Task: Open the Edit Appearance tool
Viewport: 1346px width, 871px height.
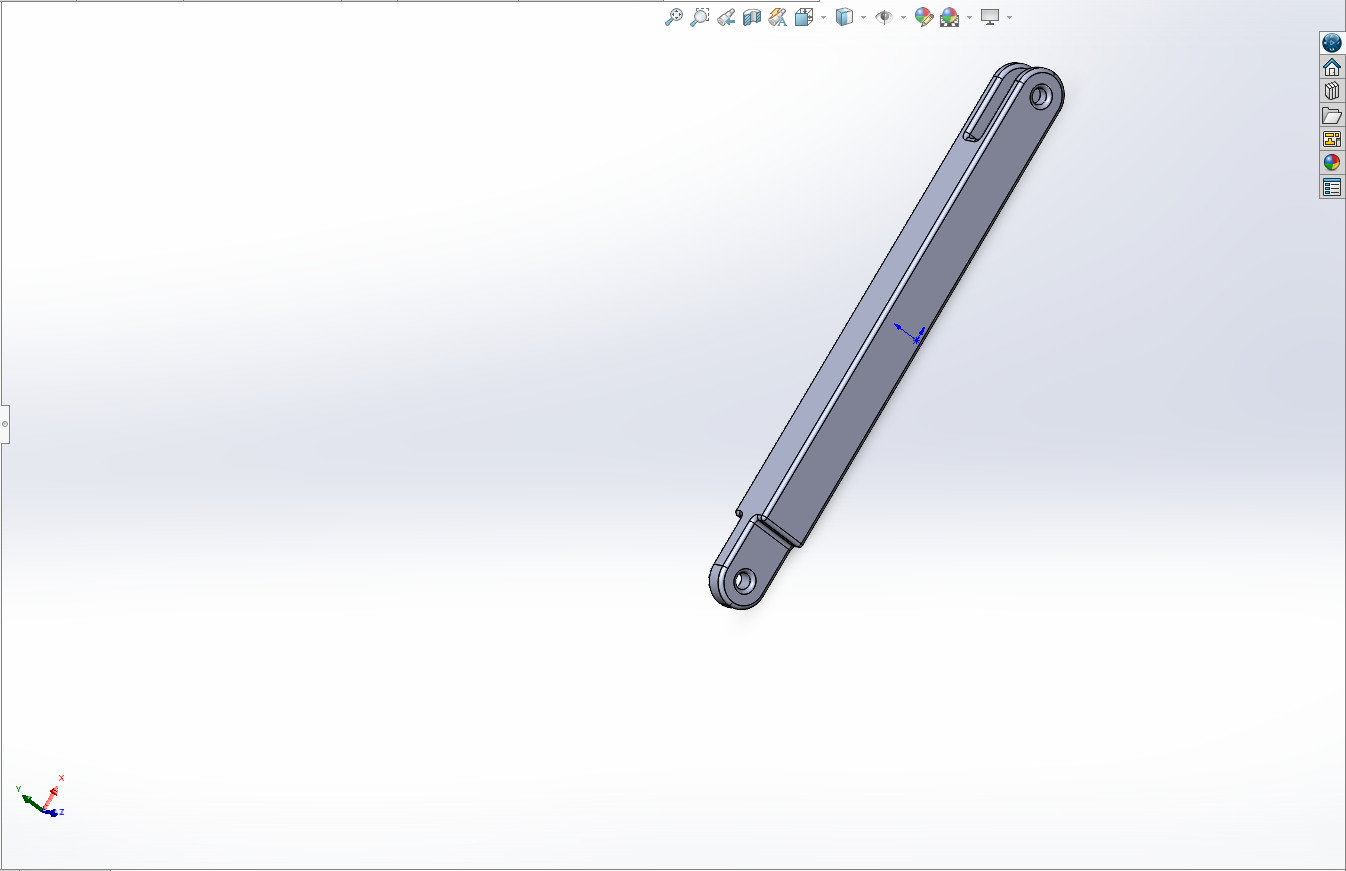Action: pyautogui.click(x=923, y=17)
